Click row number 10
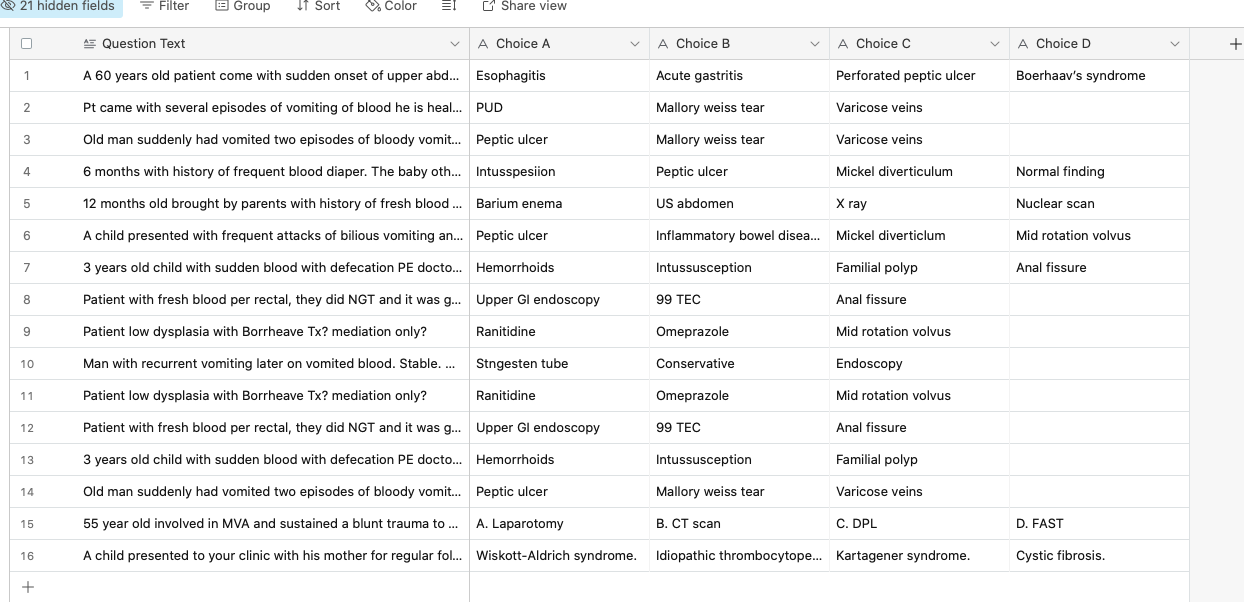This screenshot has height=602, width=1244. 27,364
